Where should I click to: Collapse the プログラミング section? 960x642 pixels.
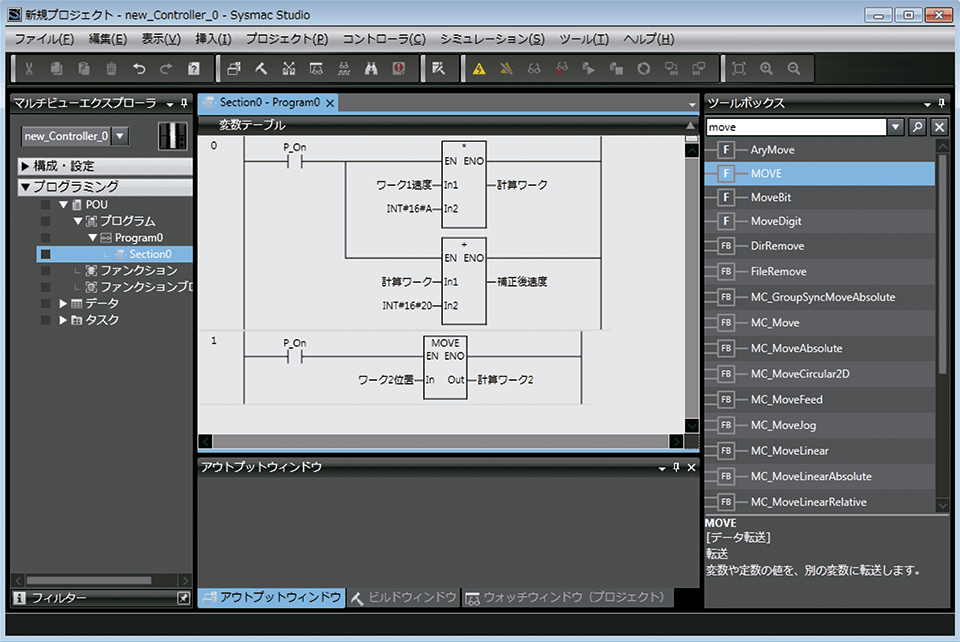25,187
